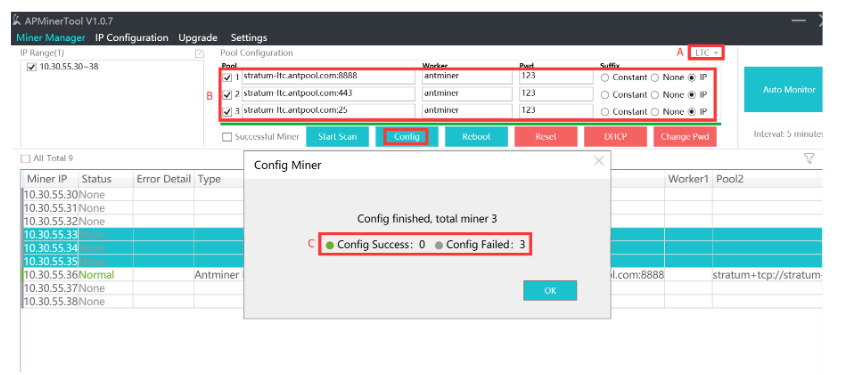The image size is (842, 375).
Task: Select IP suffix for pool 1
Action: pyautogui.click(x=692, y=77)
